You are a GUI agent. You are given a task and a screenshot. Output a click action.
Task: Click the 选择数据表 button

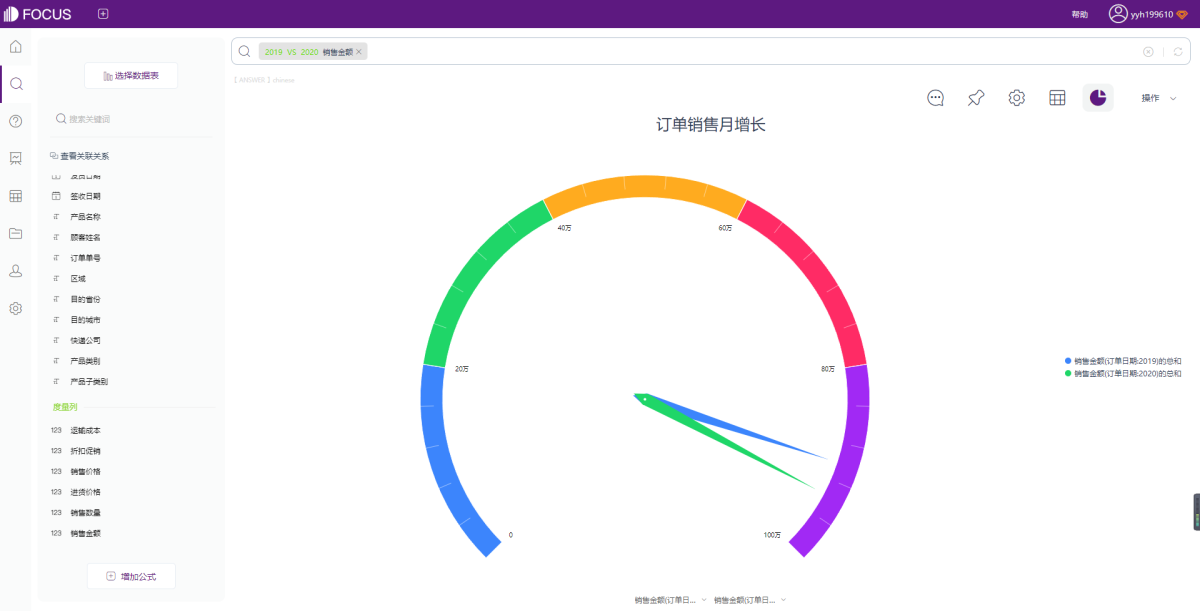(x=131, y=75)
